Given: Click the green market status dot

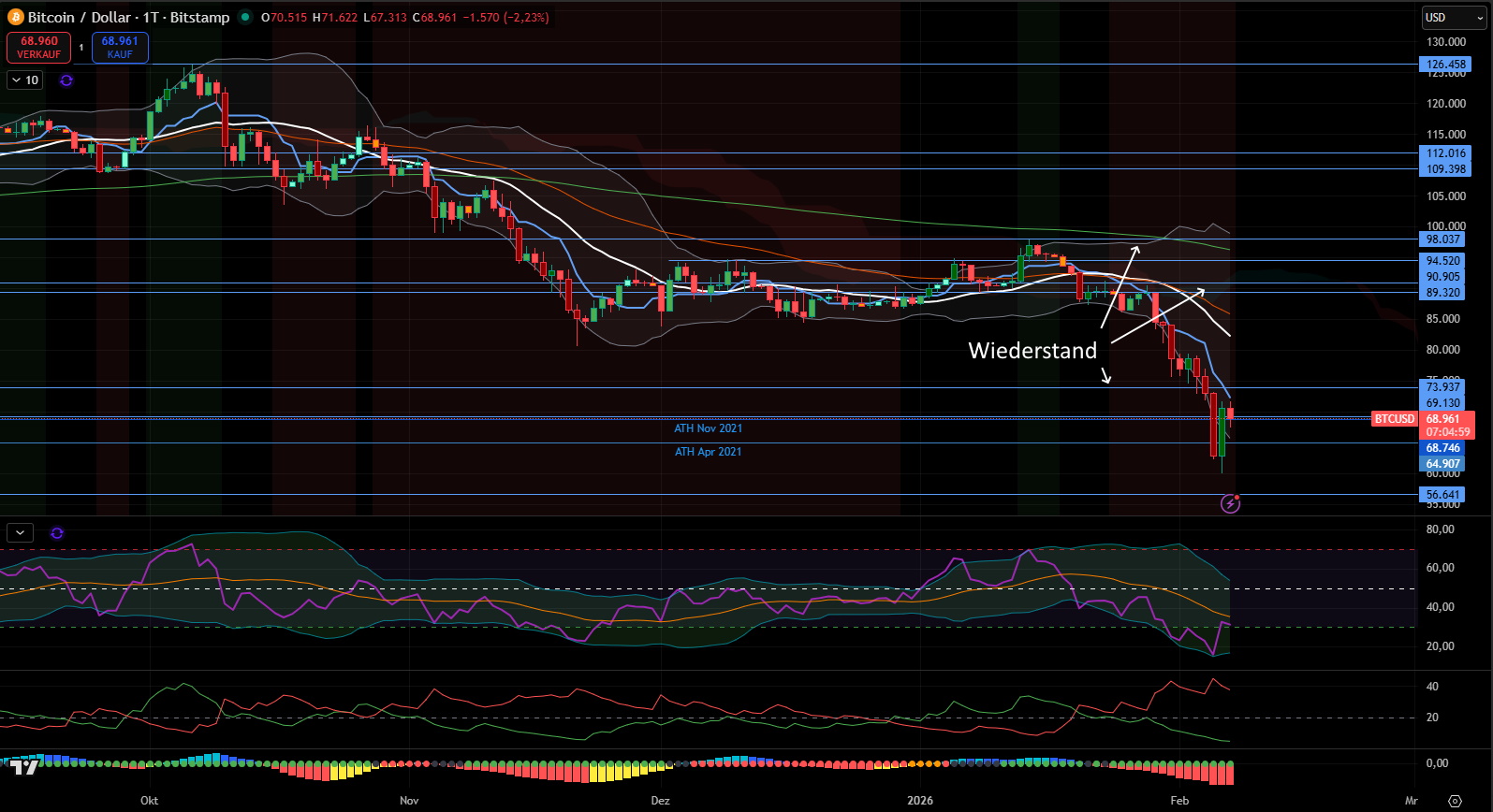Looking at the screenshot, I should [245, 17].
